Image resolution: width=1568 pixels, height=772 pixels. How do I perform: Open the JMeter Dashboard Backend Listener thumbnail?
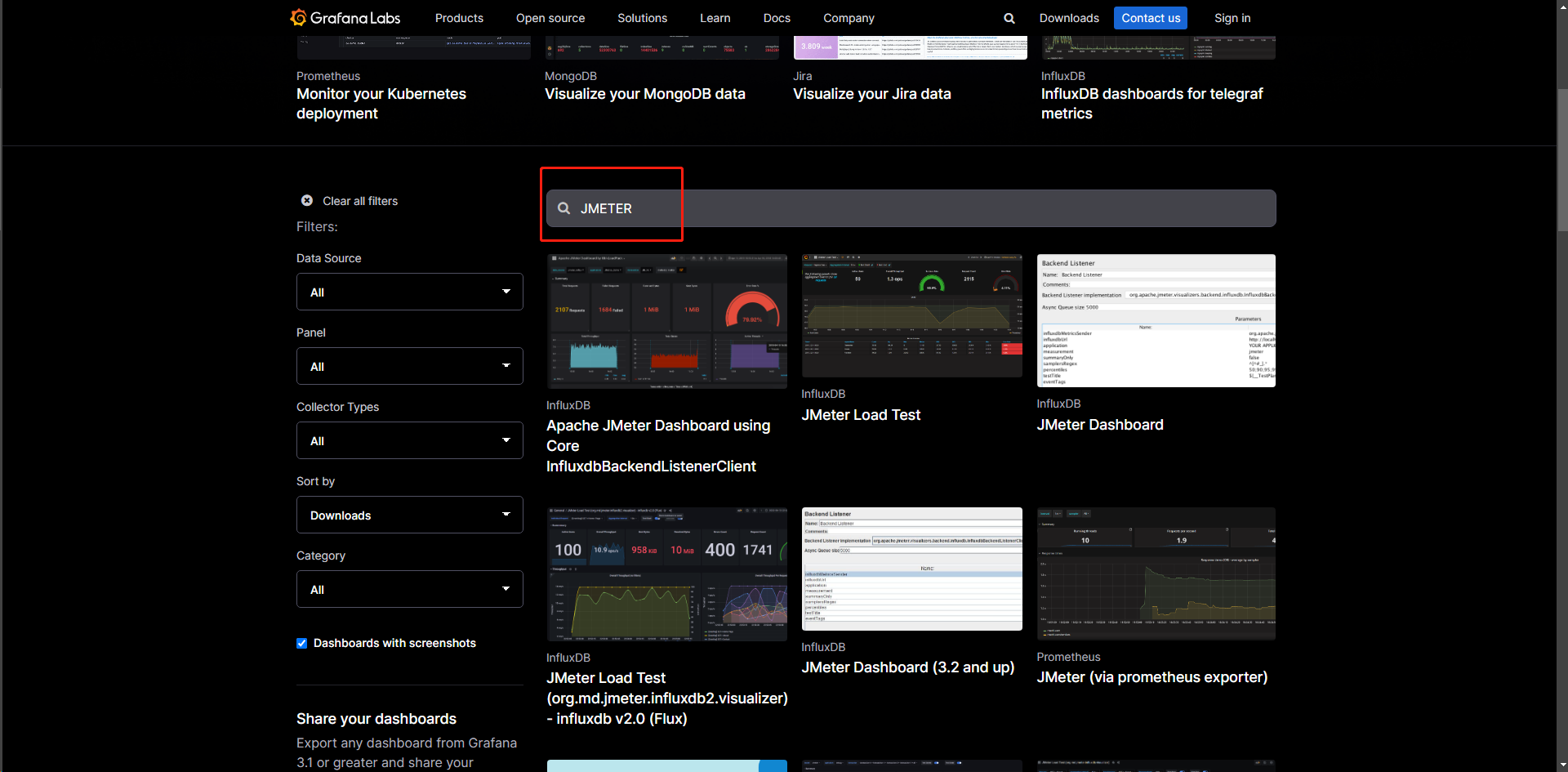coord(1156,320)
